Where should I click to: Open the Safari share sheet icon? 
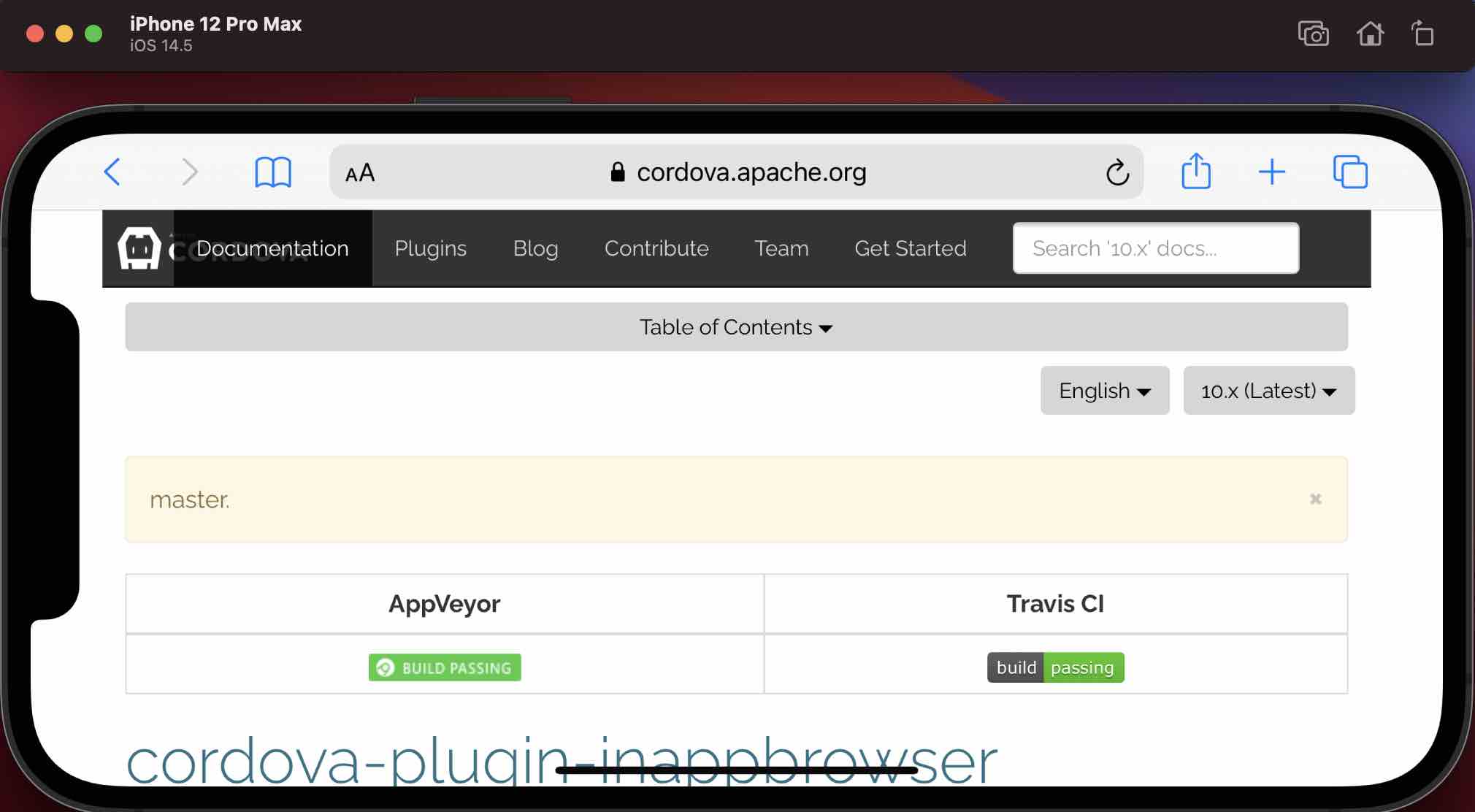(x=1195, y=172)
